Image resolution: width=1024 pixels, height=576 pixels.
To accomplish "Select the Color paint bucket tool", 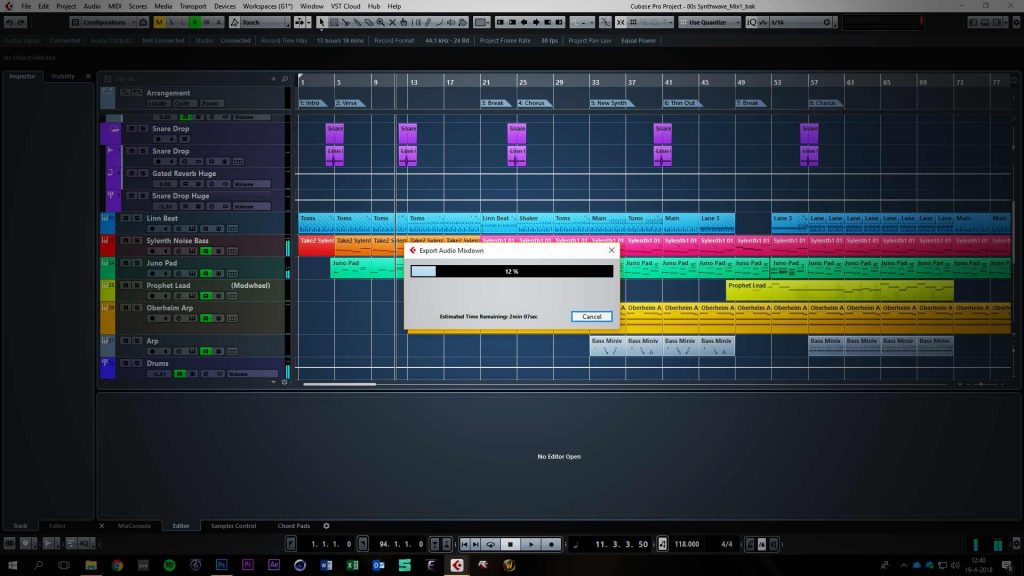I will [x=462, y=22].
